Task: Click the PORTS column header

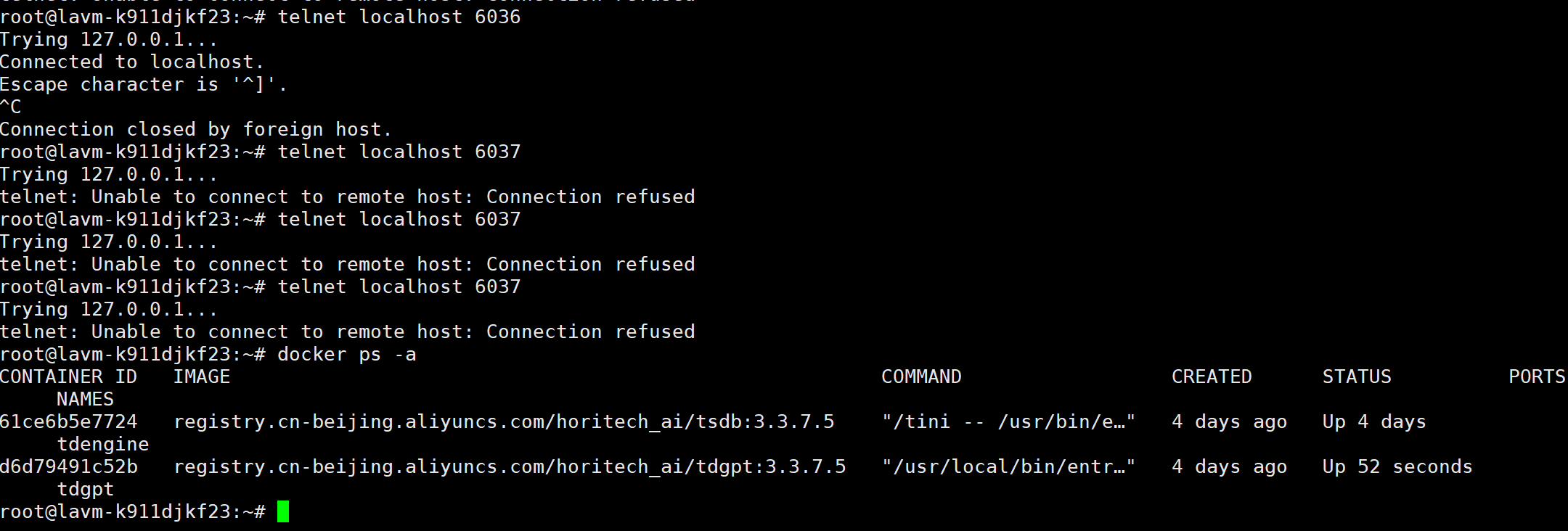Action: click(x=1537, y=377)
